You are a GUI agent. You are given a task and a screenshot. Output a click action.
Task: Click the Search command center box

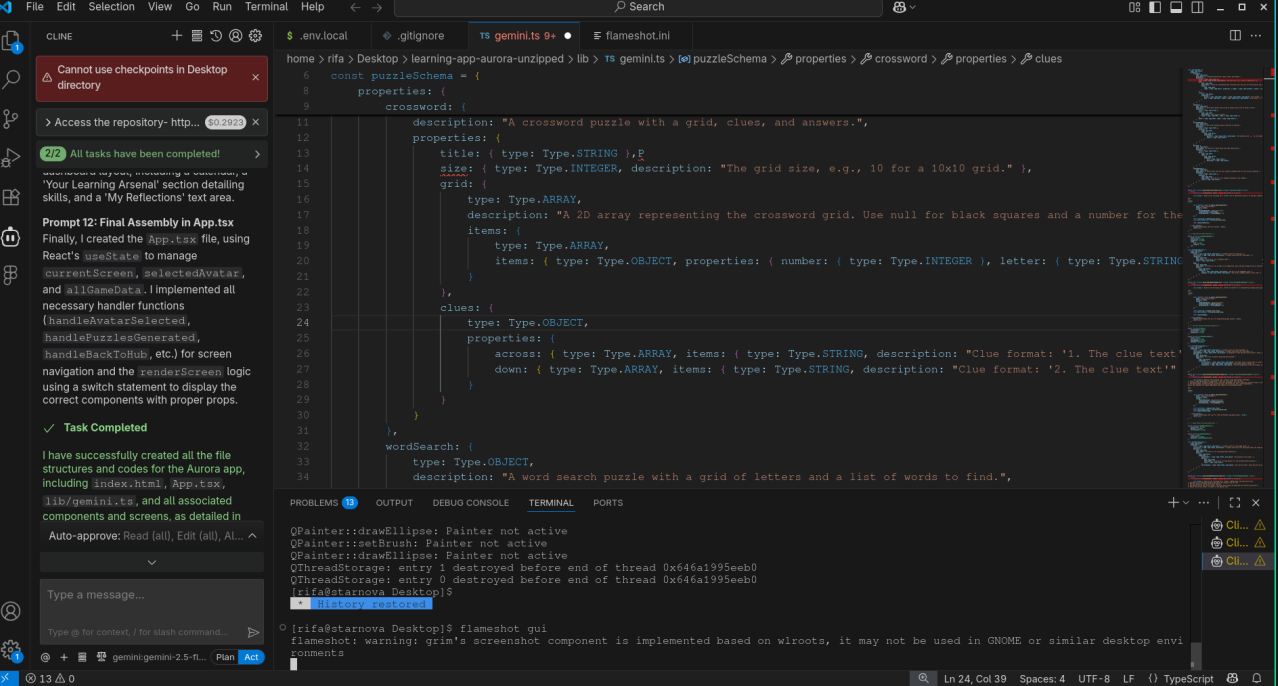click(637, 7)
